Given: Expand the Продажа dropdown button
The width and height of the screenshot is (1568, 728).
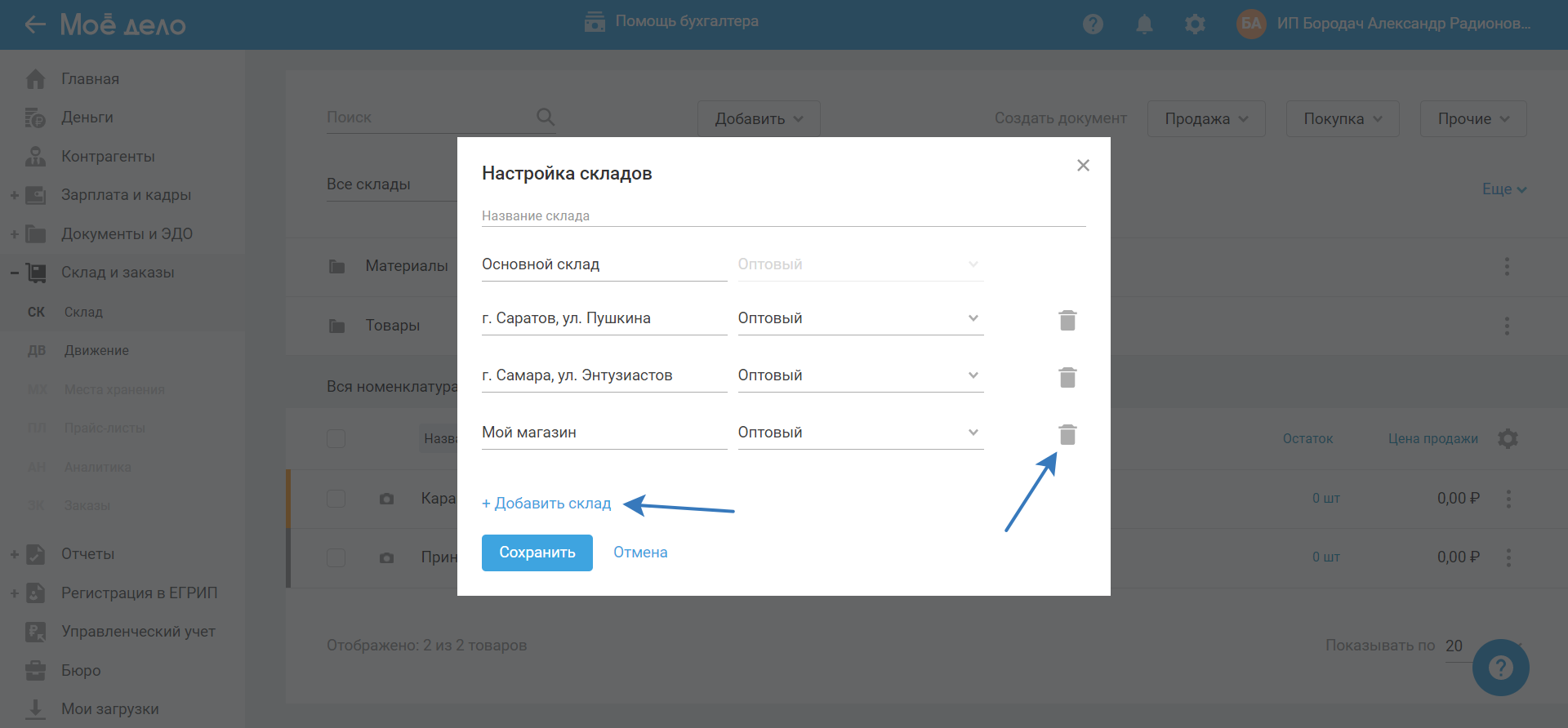Looking at the screenshot, I should tap(1205, 119).
